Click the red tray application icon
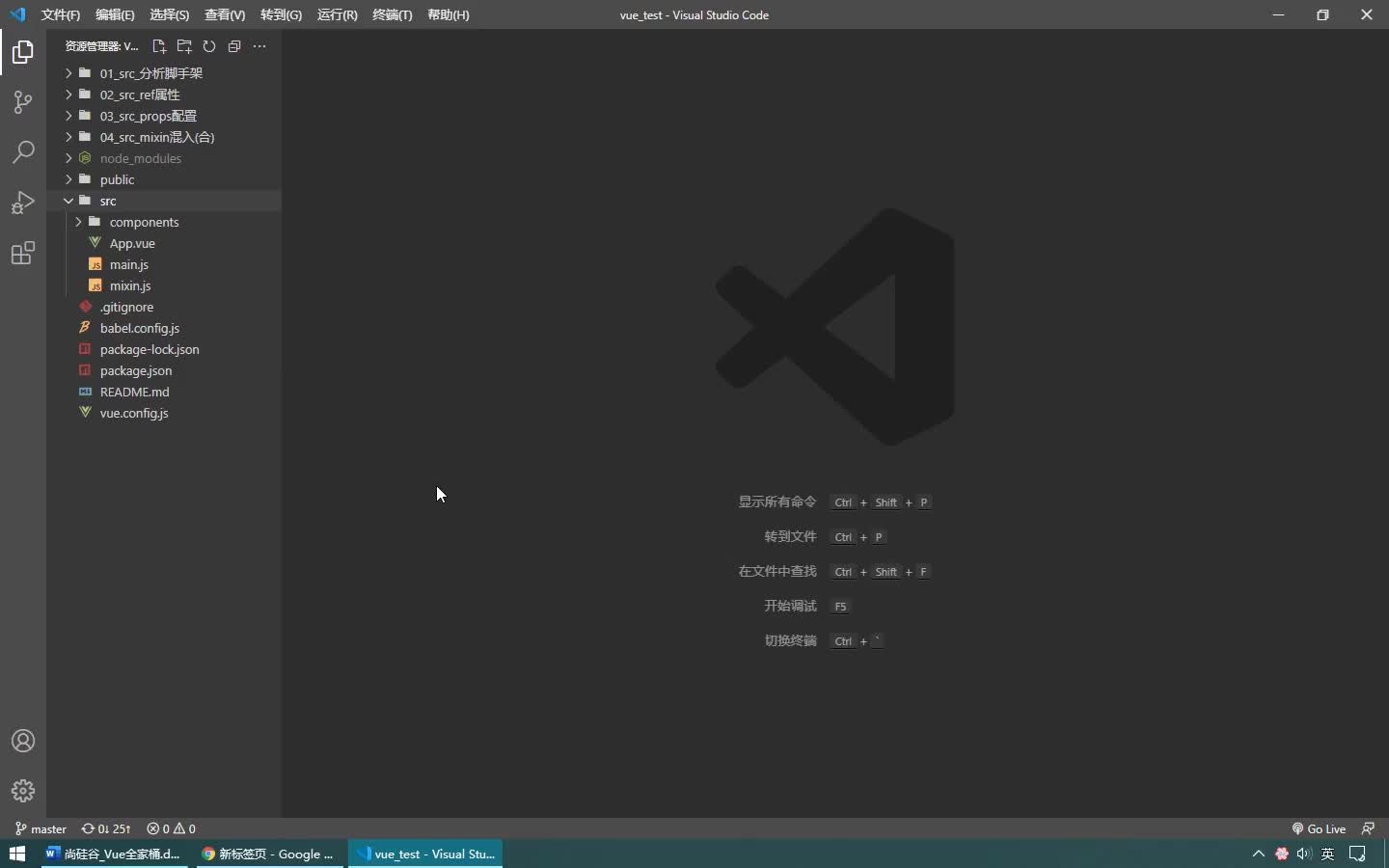Viewport: 1389px width, 868px height. (x=1282, y=854)
